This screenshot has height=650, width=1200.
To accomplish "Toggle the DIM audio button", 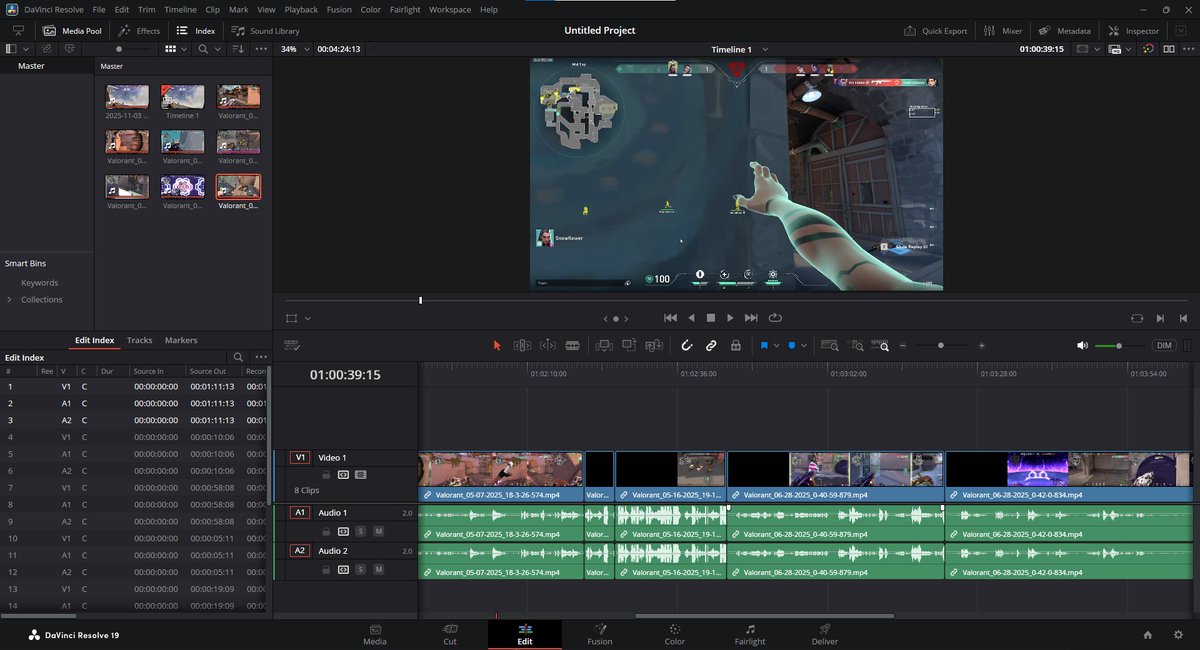I will pyautogui.click(x=1164, y=345).
